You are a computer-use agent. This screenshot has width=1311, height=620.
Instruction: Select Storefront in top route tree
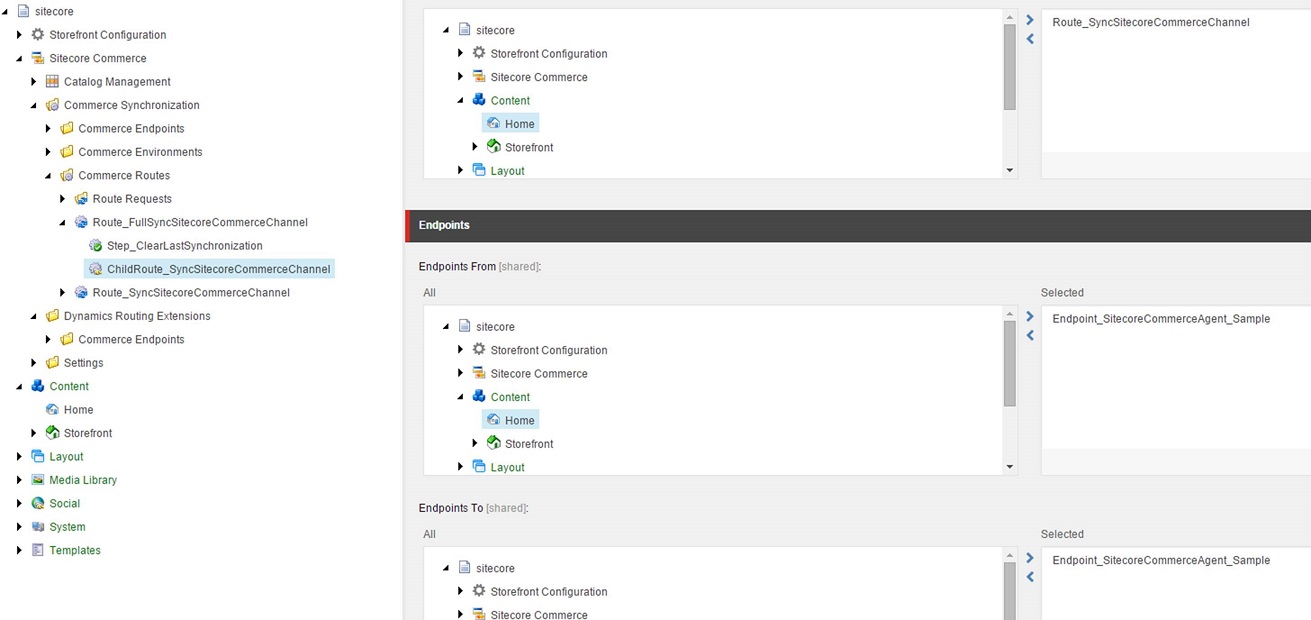click(529, 147)
